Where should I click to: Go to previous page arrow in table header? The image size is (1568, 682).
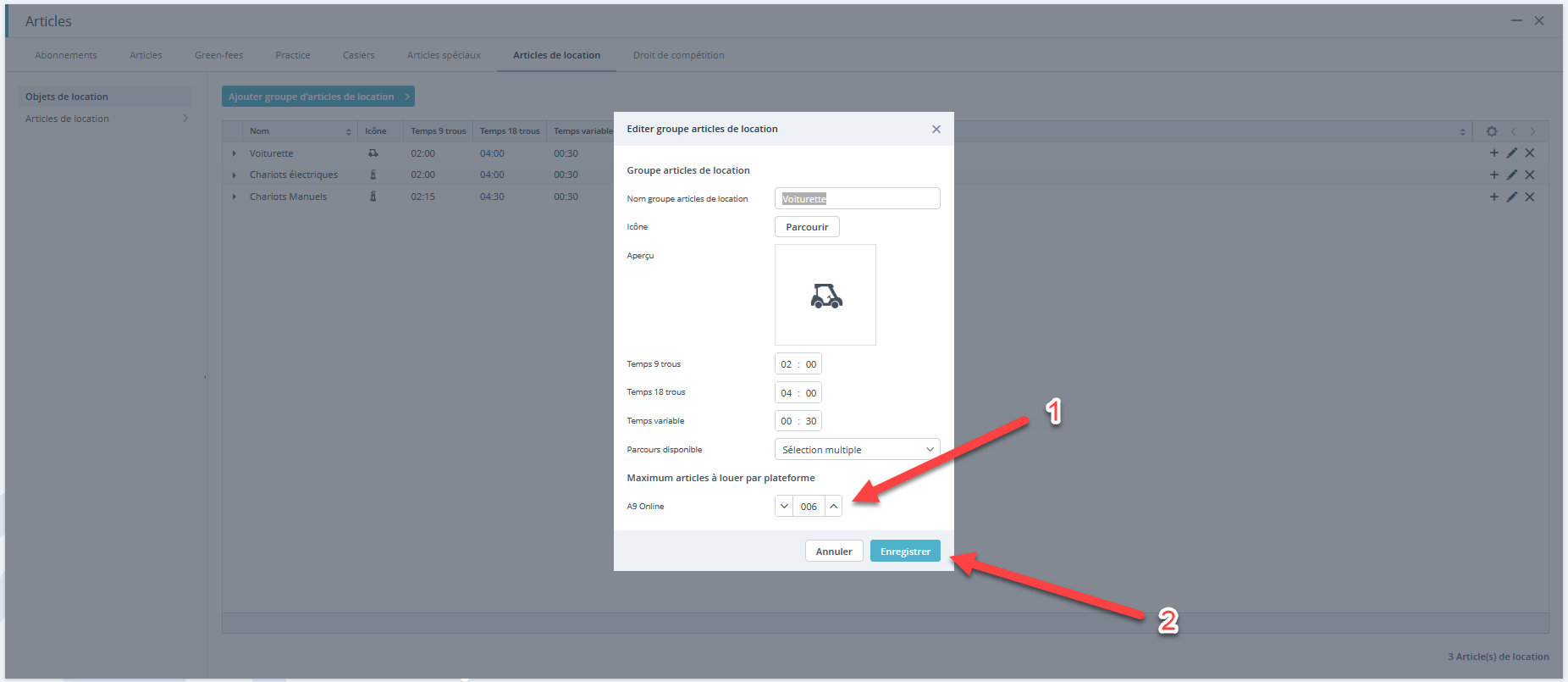[x=1514, y=131]
